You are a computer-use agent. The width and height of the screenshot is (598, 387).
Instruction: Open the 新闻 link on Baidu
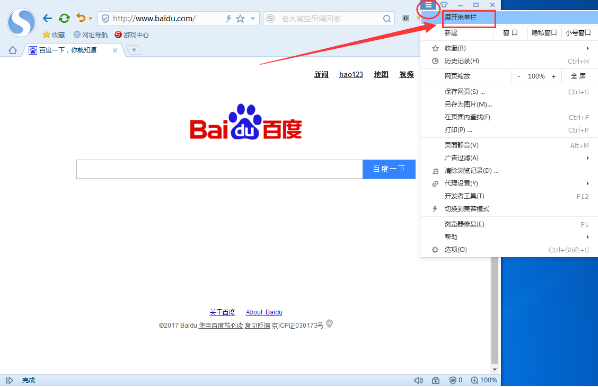(321, 74)
